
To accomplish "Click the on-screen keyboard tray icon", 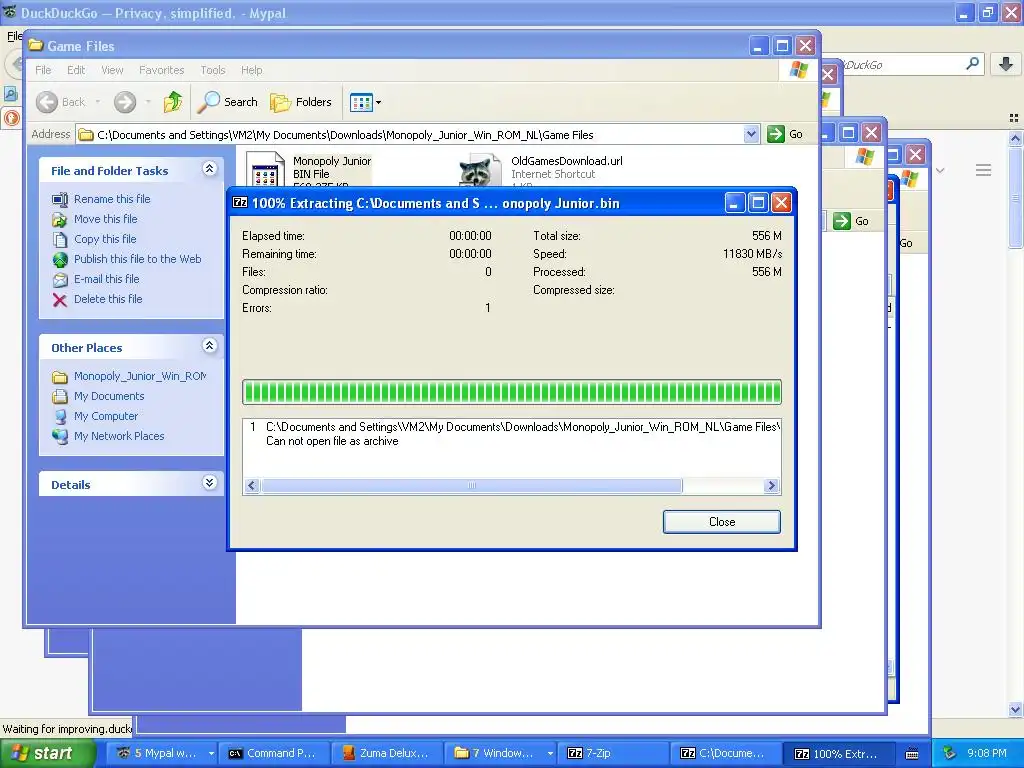I will pyautogui.click(x=912, y=754).
